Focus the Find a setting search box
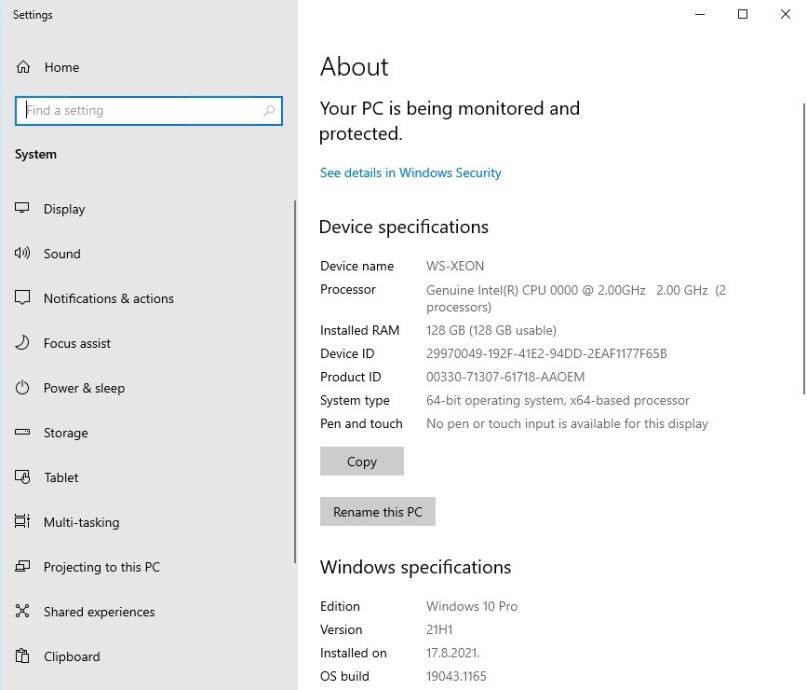Viewport: 807px width, 690px height. click(x=140, y=111)
